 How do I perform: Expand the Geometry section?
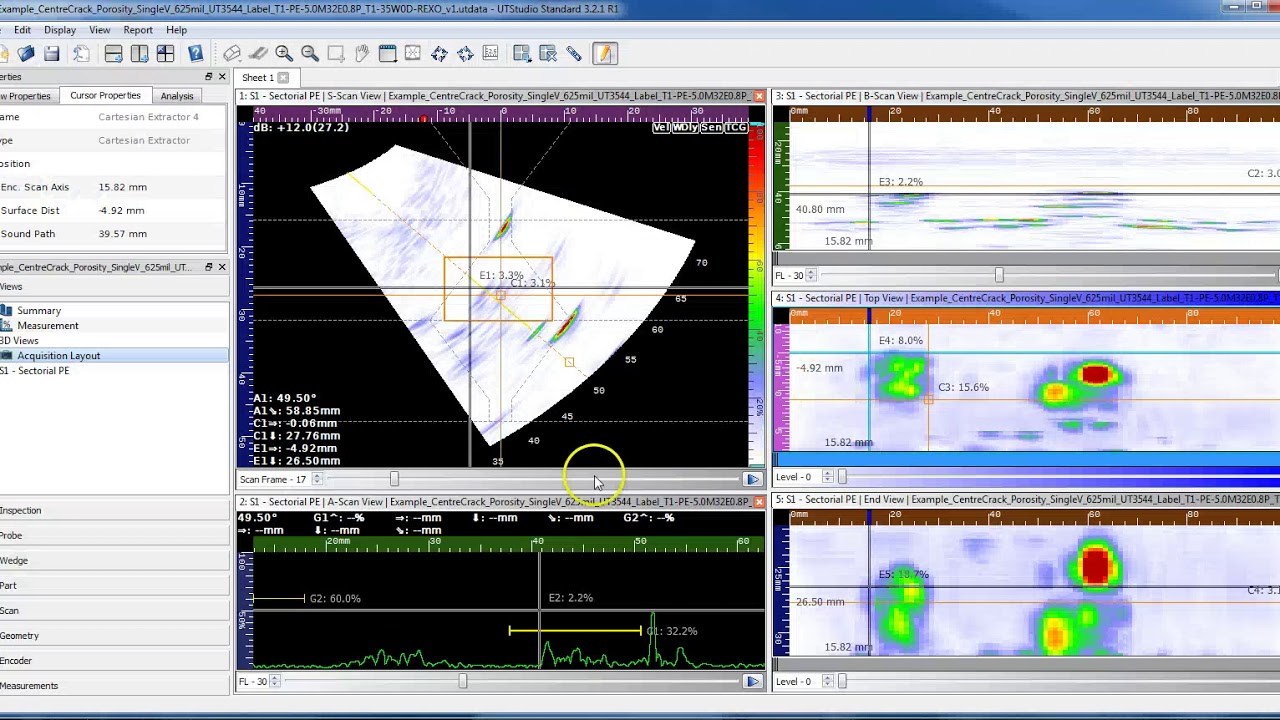point(114,635)
